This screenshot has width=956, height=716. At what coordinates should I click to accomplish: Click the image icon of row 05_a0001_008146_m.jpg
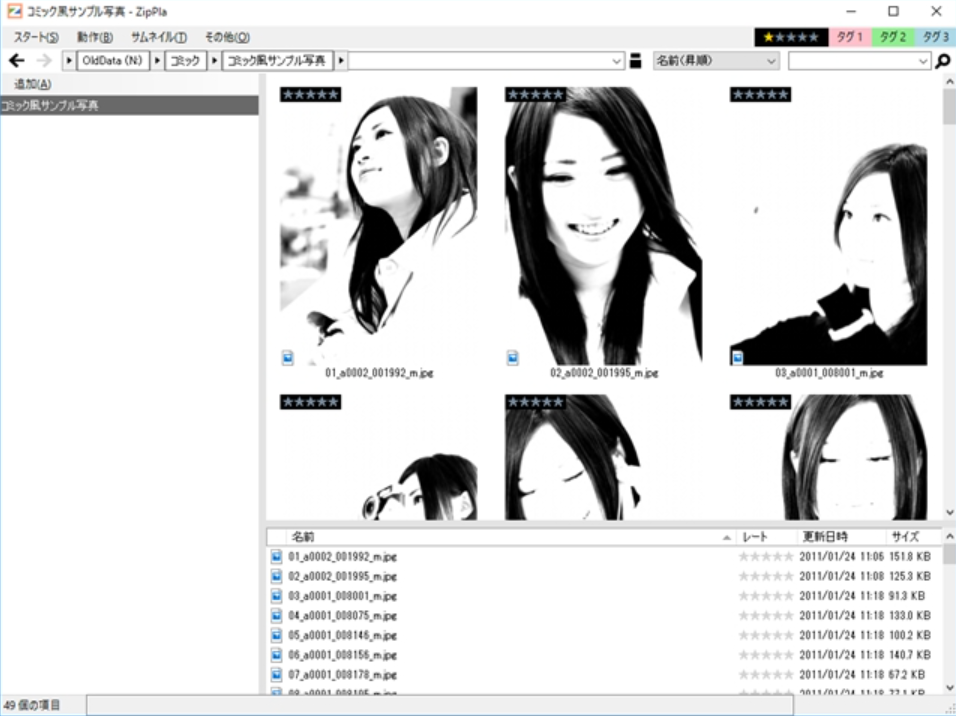(x=276, y=635)
